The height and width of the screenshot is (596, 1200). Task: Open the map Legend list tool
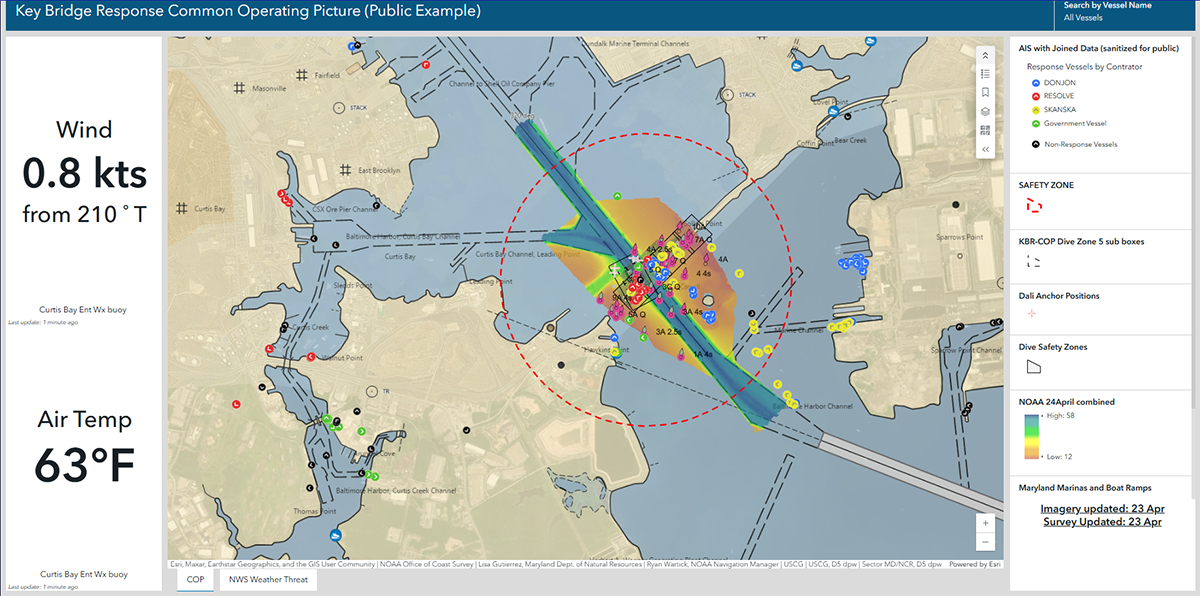point(985,74)
